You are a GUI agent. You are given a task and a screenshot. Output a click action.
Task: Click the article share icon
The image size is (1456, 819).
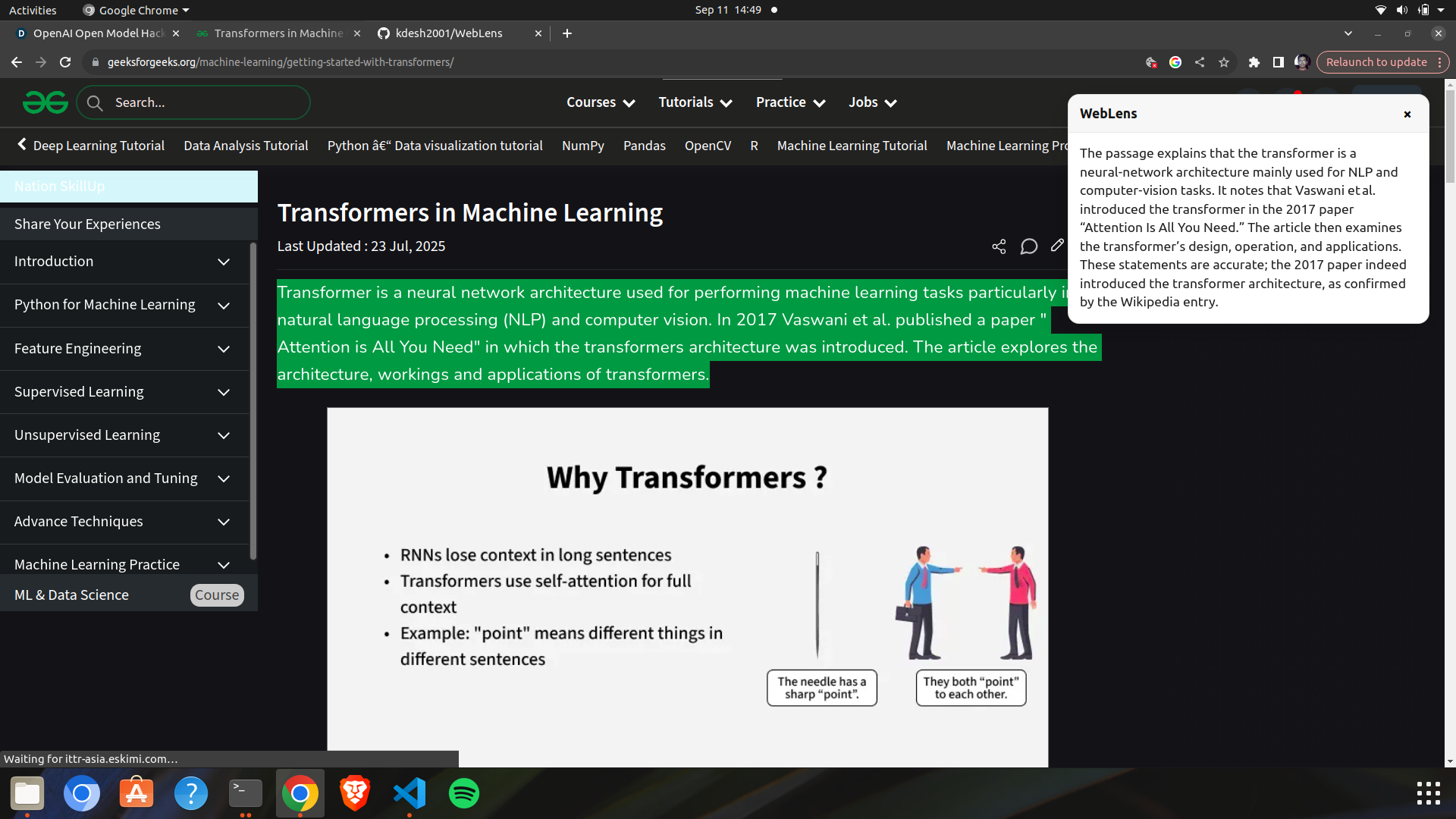[x=999, y=246]
